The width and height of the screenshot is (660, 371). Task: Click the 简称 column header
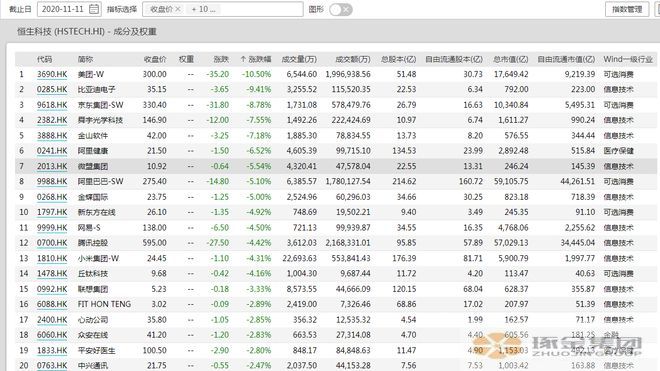85,59
